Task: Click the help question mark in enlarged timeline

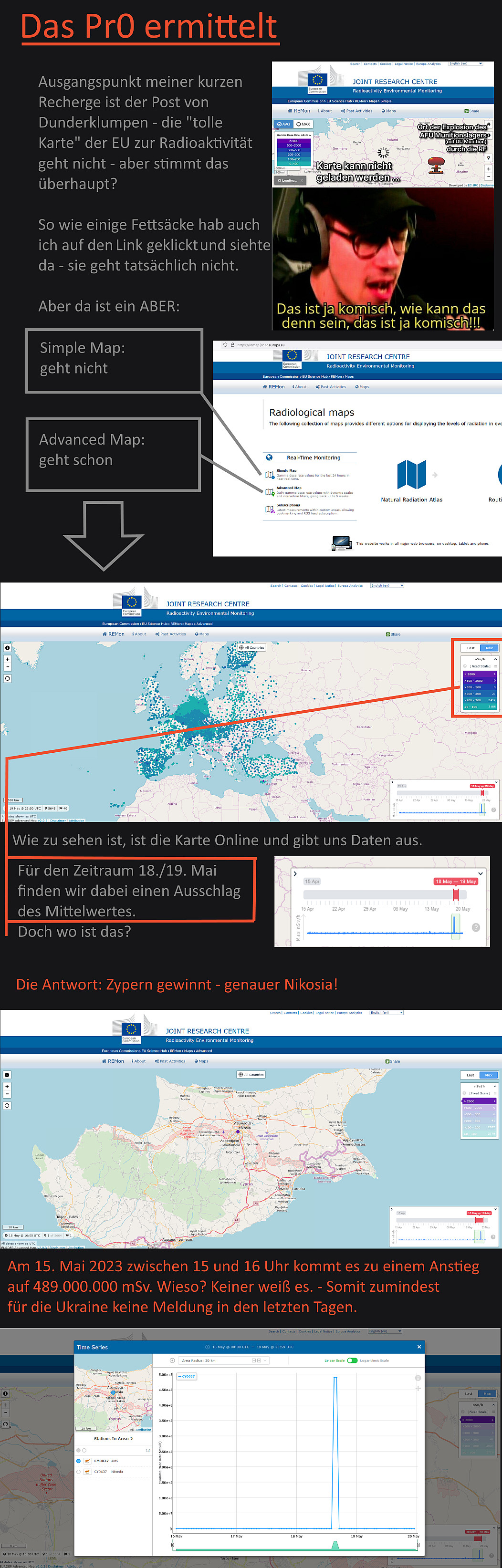Action: 476,927
